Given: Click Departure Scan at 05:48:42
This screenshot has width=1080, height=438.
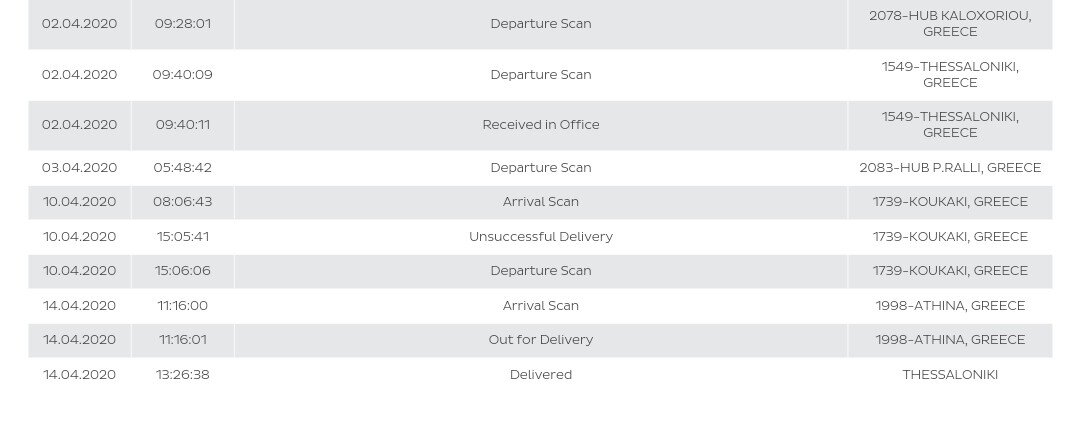Looking at the screenshot, I should [541, 168].
